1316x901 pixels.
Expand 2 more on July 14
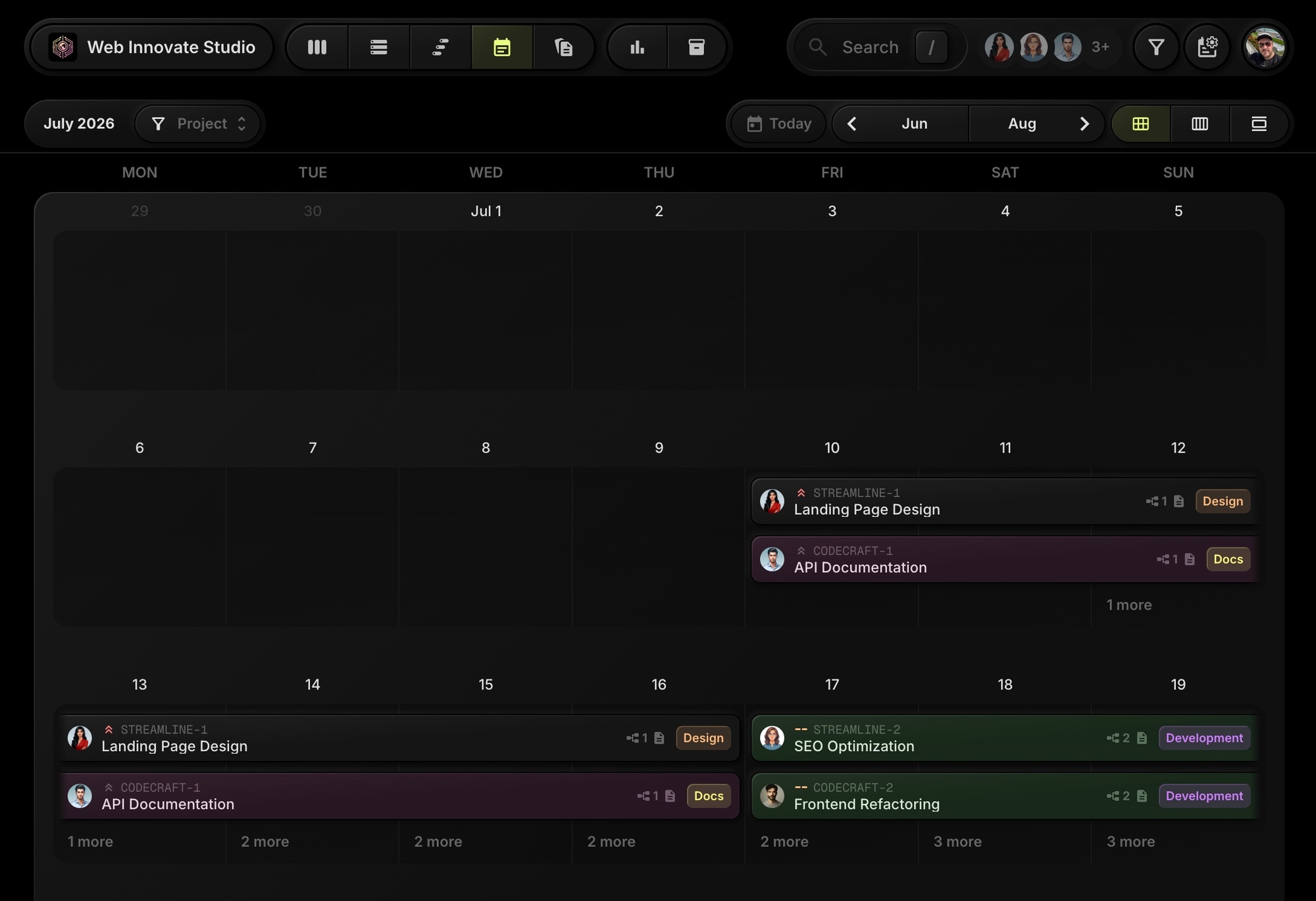265,842
